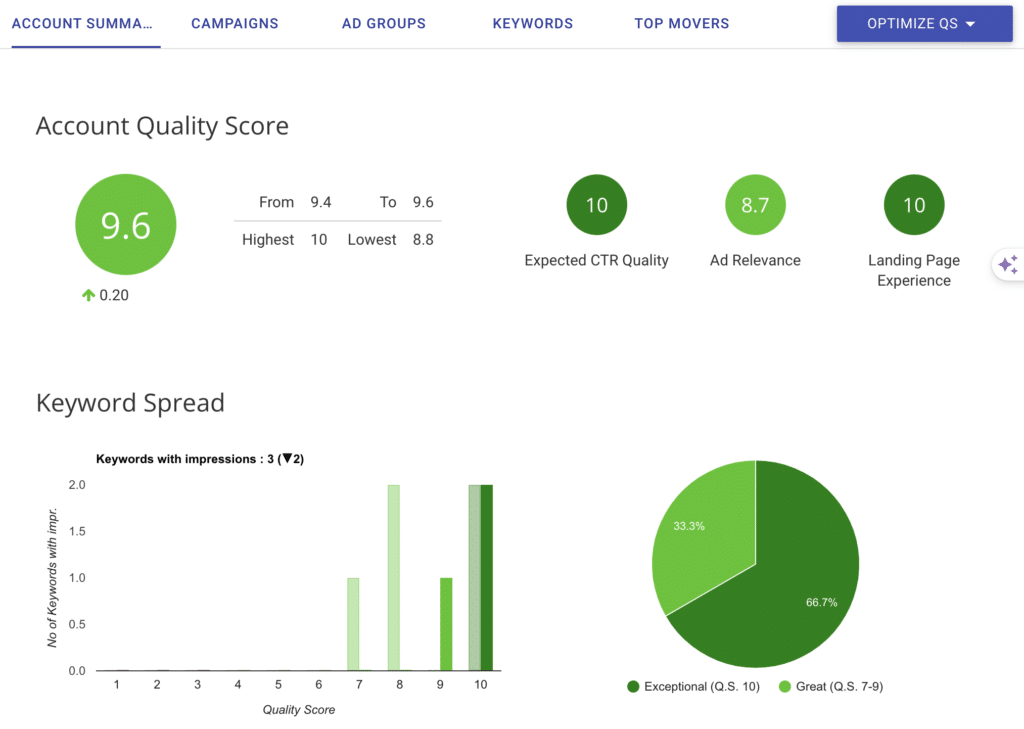This screenshot has width=1024, height=729.
Task: Click the Lowest 8.8 value
Action: pos(423,240)
